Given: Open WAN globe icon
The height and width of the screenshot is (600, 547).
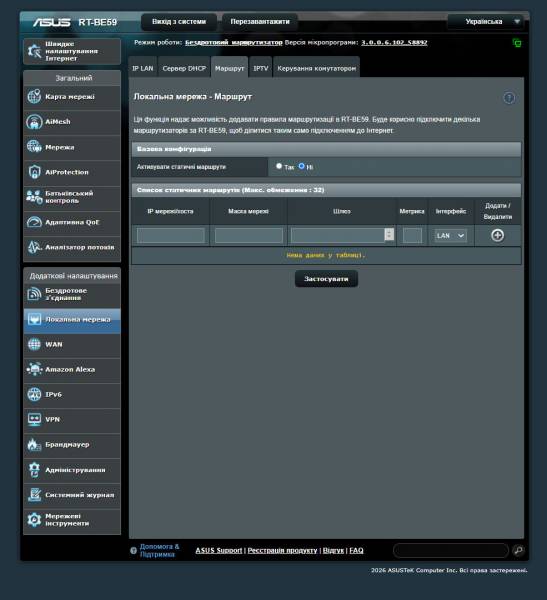Looking at the screenshot, I should [34, 344].
